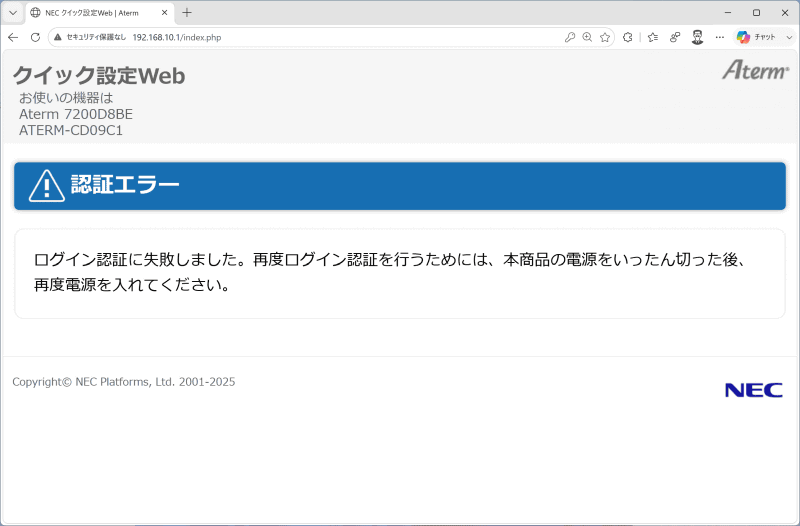Click the Aterm 7200D8BE model text

coord(76,114)
